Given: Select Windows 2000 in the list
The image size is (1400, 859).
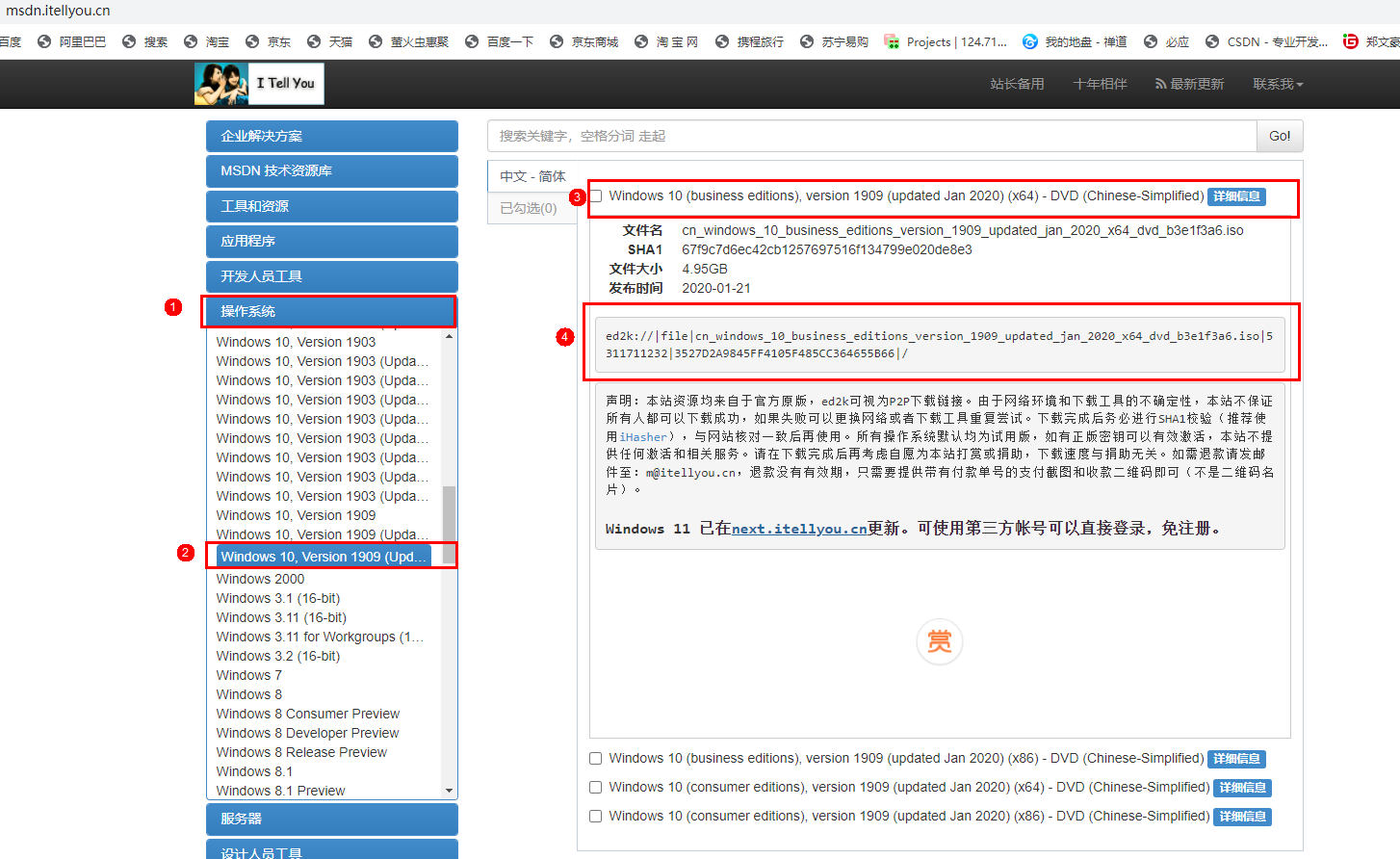Looking at the screenshot, I should pos(261,579).
